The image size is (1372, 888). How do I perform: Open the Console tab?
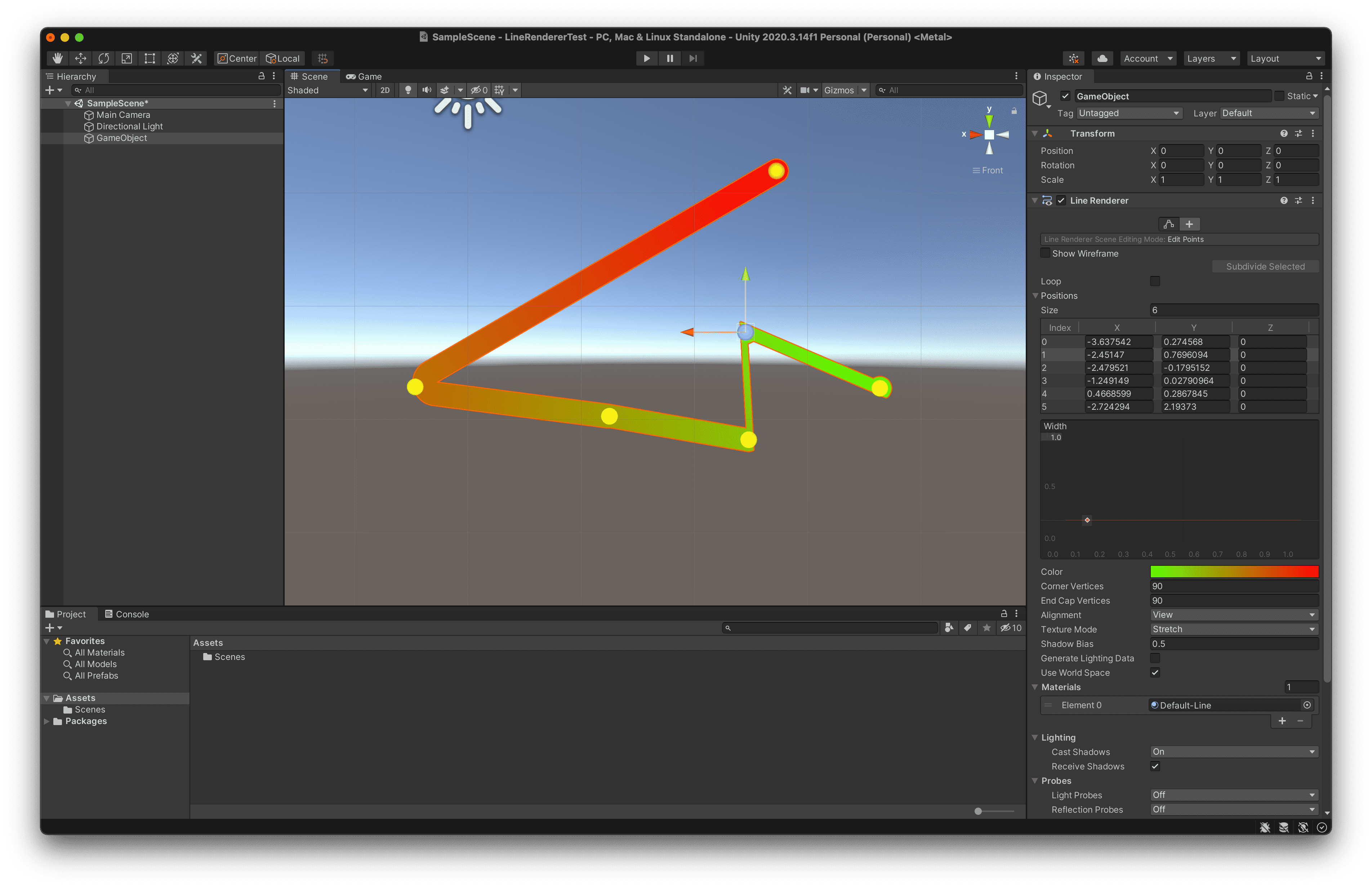pos(127,614)
